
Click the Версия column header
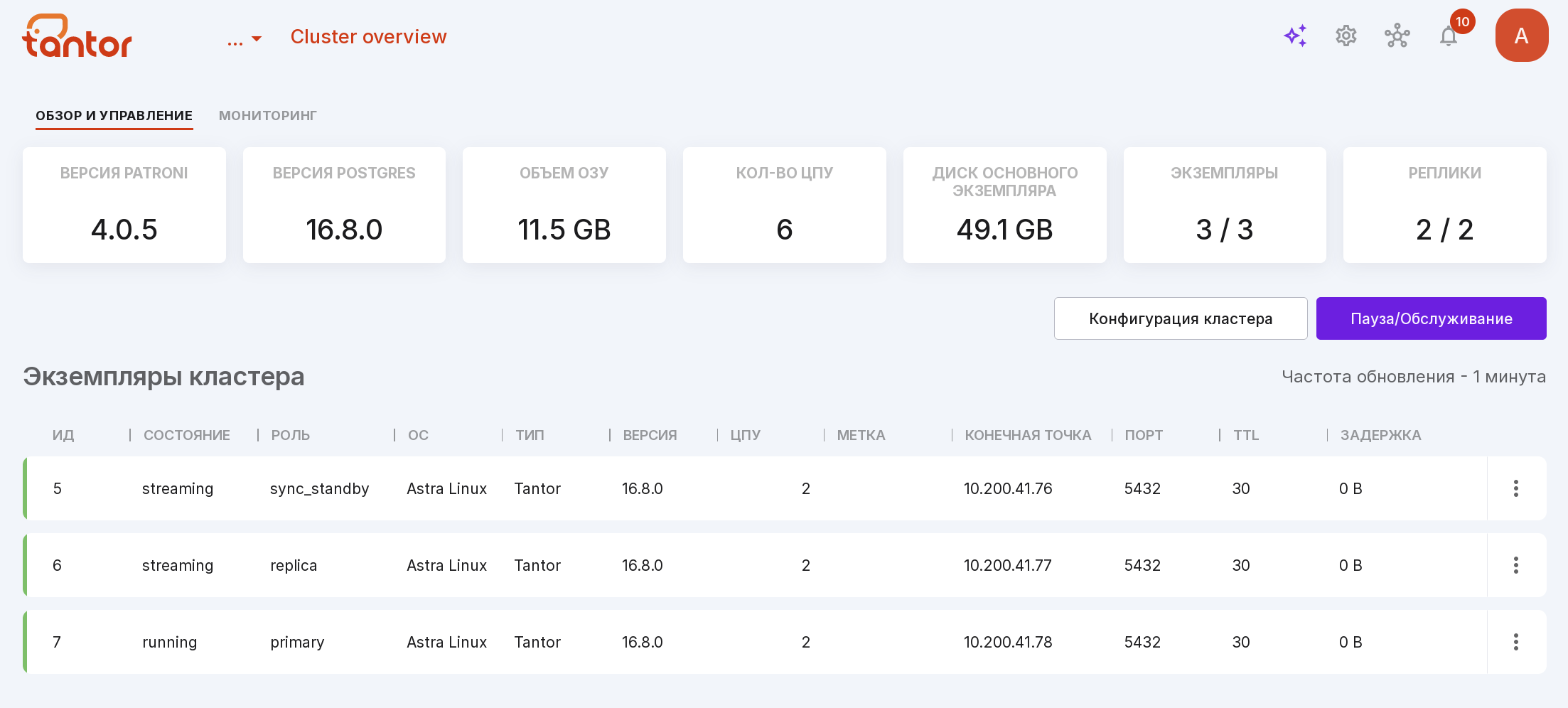tap(650, 435)
